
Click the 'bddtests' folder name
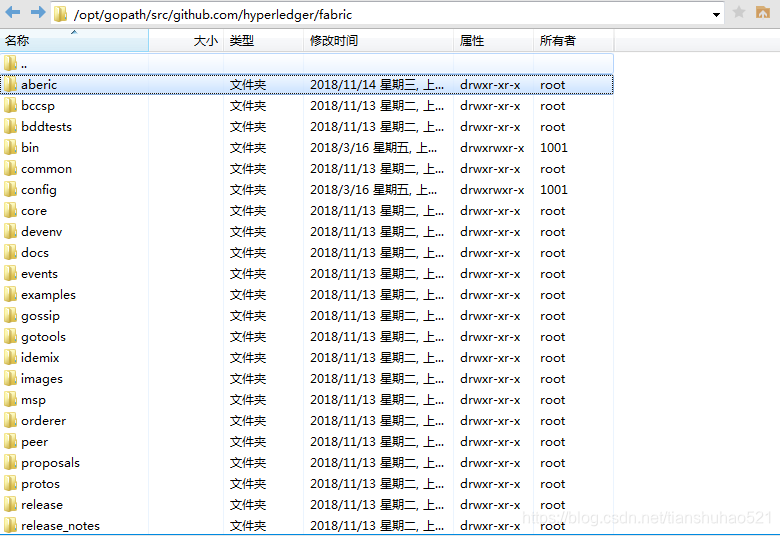click(x=46, y=126)
